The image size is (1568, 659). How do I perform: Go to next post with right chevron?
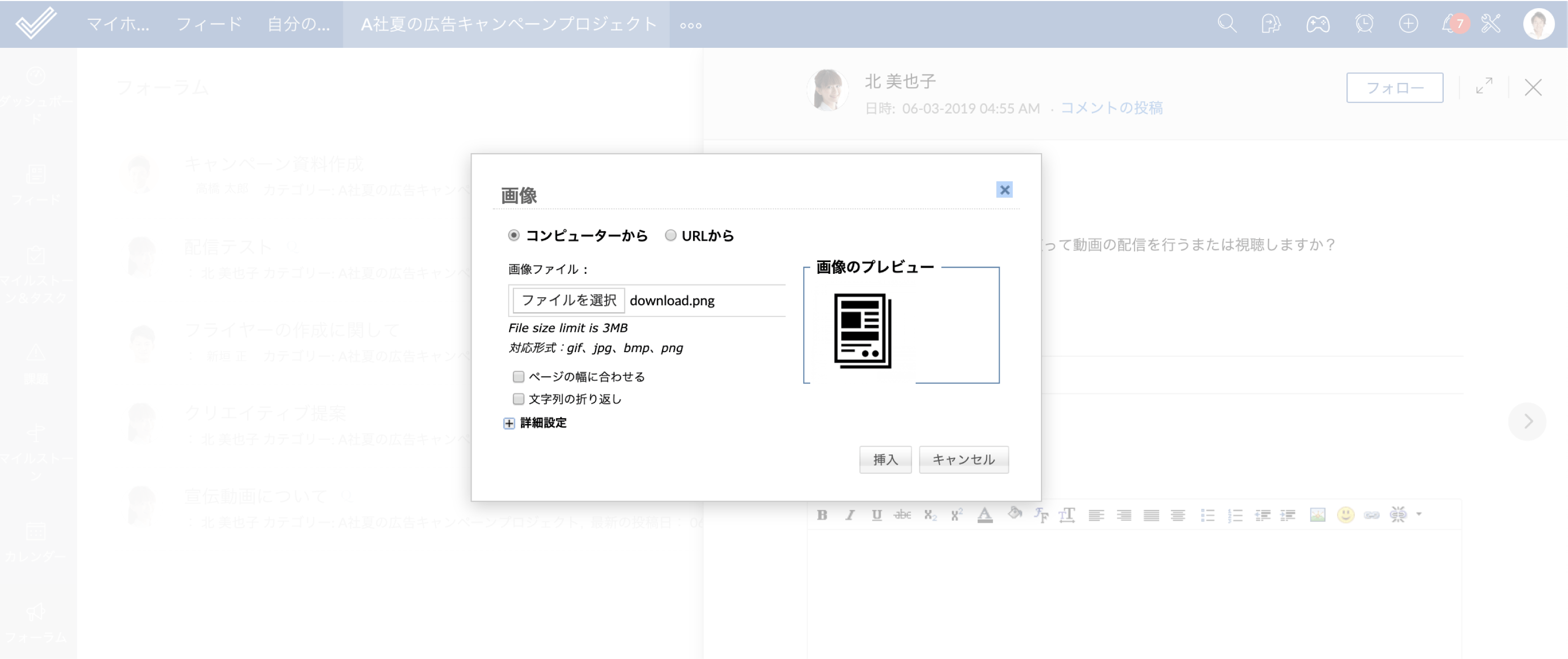1527,421
